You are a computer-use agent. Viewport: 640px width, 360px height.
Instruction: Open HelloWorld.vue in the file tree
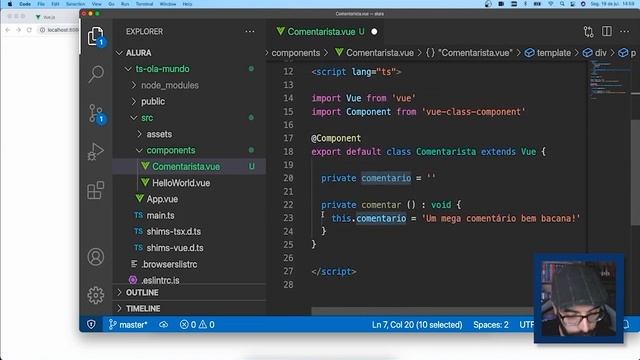189,183
